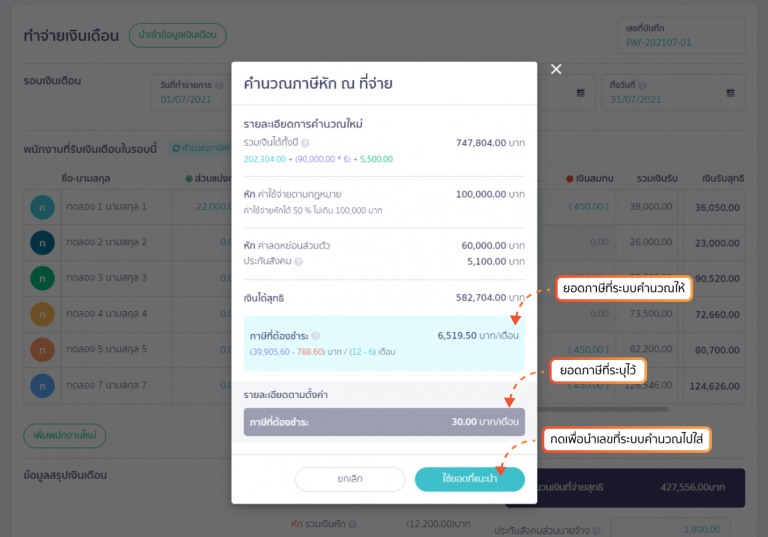This screenshot has height=537, width=768.
Task: Click the วันที่ทำรายการ date field 01/07/2021
Action: coord(190,98)
